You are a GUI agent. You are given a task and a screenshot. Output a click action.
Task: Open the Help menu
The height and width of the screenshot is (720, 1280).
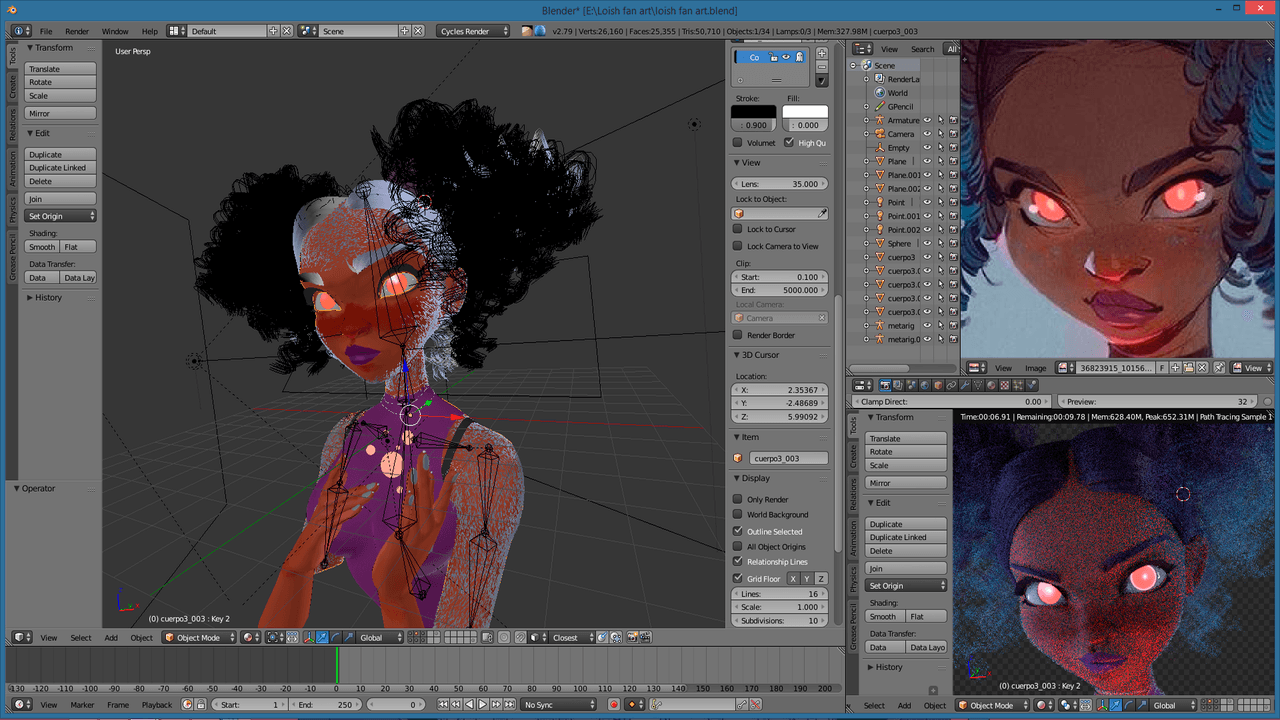click(x=150, y=31)
